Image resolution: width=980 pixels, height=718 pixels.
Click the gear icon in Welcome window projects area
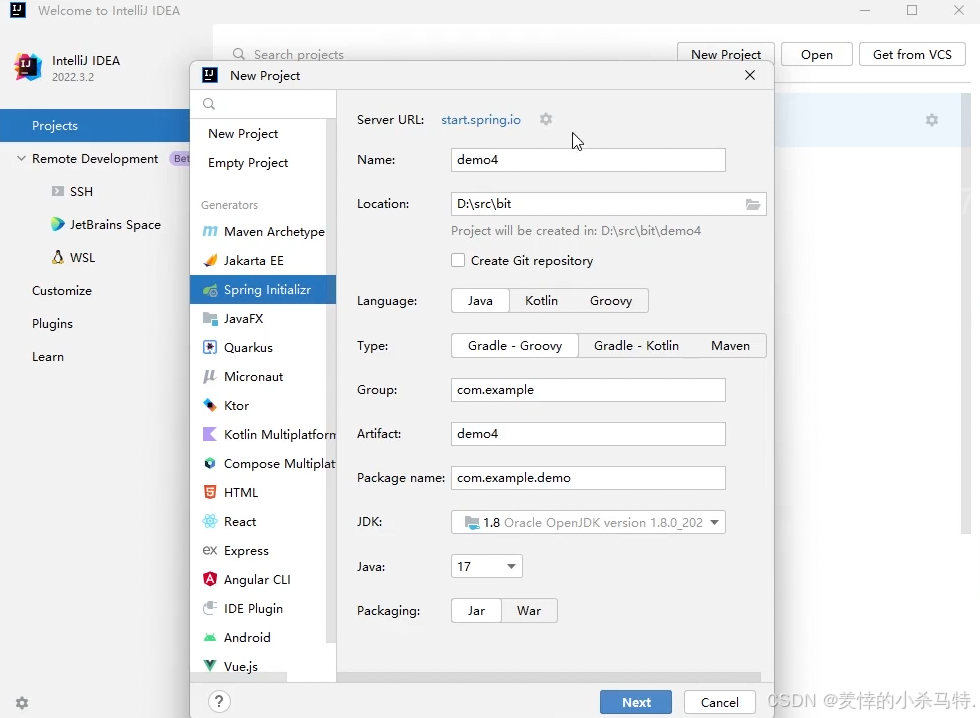pos(932,120)
